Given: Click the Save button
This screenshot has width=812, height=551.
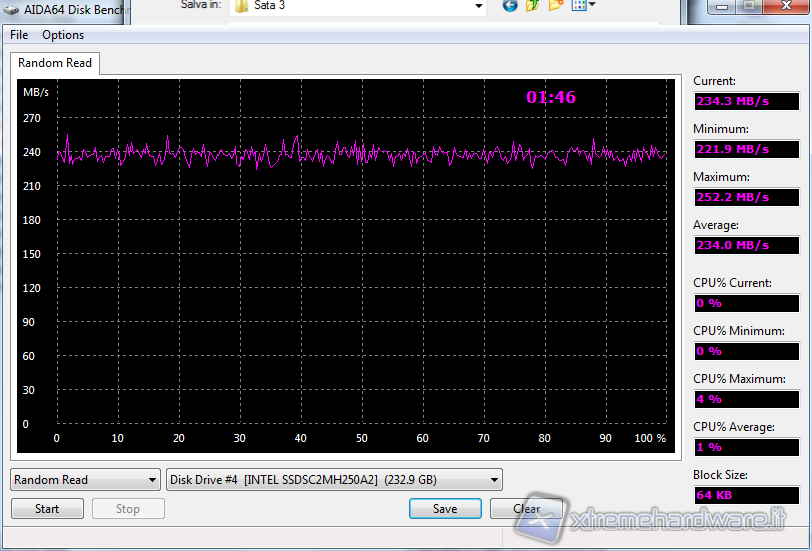Looking at the screenshot, I should tap(445, 509).
